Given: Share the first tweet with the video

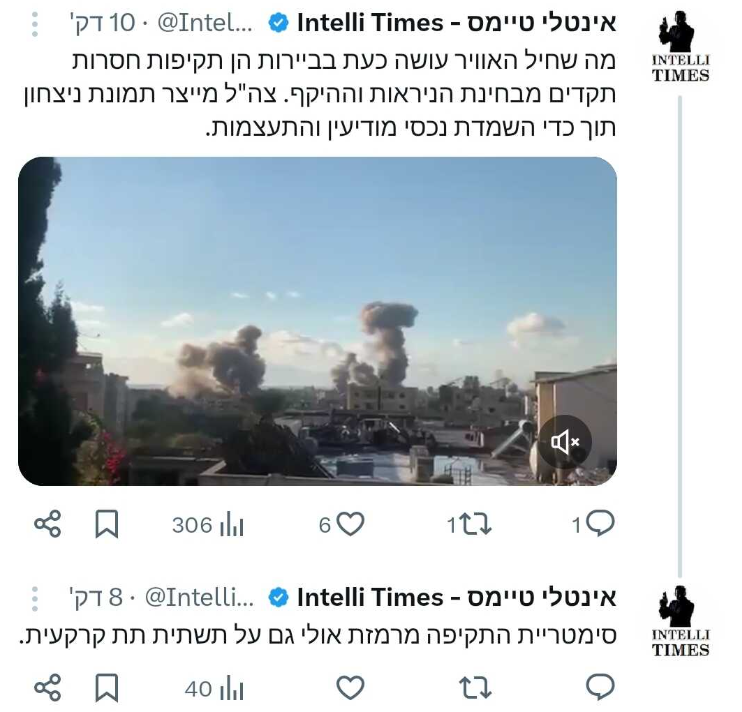Looking at the screenshot, I should (48, 524).
